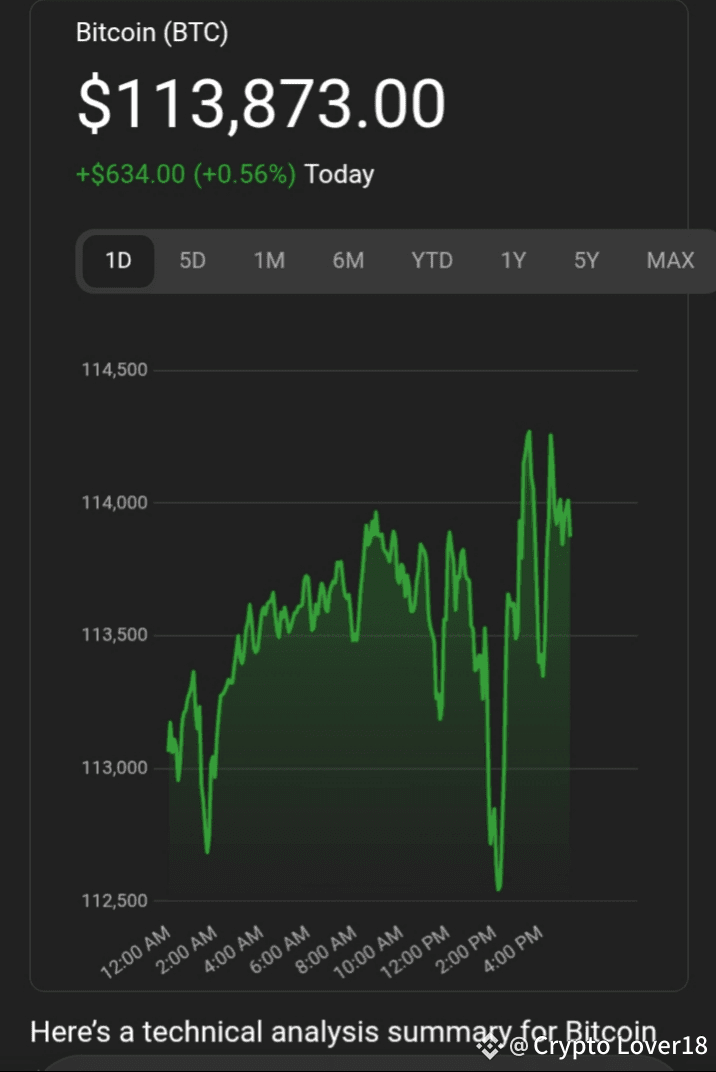
Task: Open the 1Y chart view
Action: [513, 261]
